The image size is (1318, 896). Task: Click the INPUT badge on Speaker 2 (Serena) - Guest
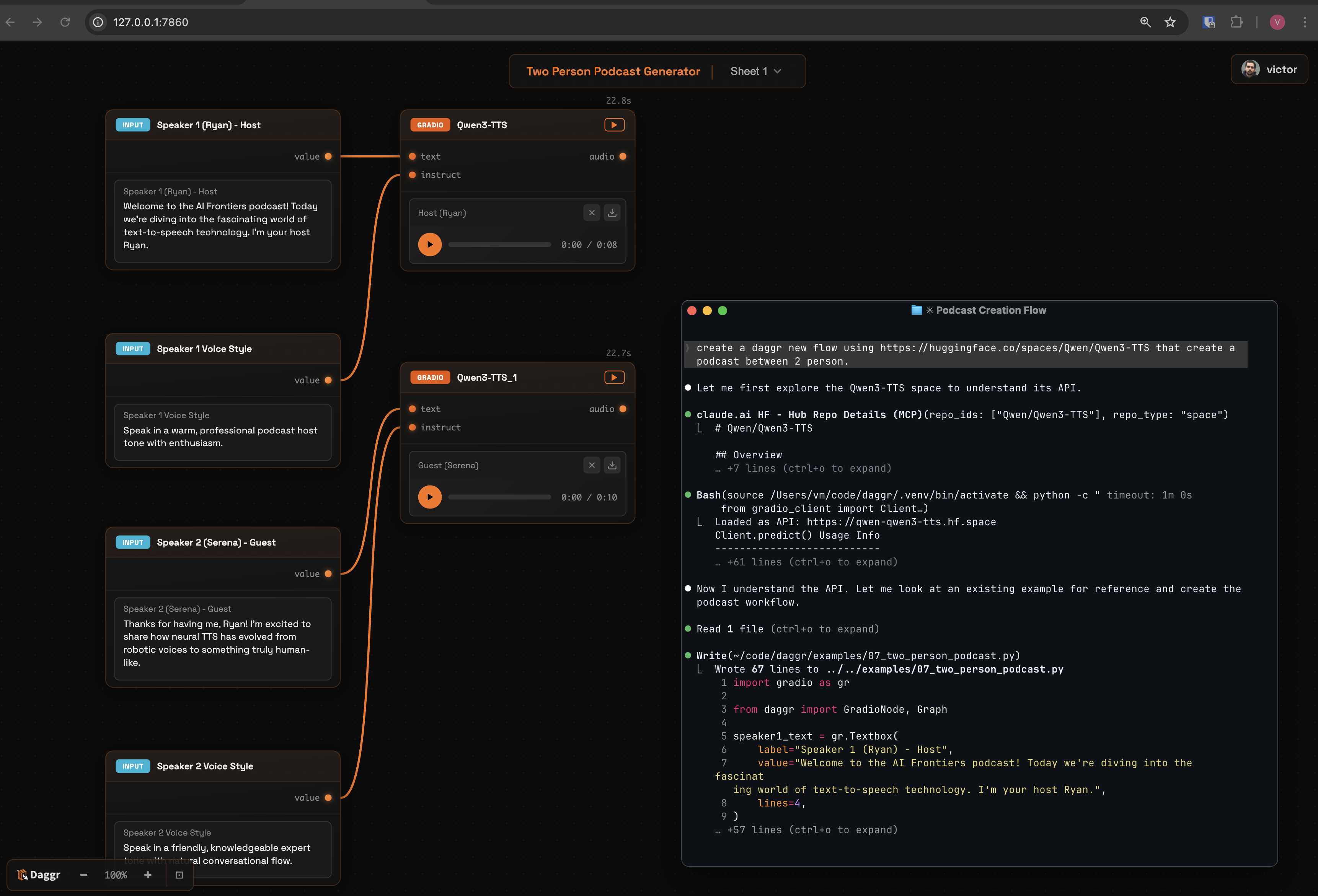[x=133, y=542]
